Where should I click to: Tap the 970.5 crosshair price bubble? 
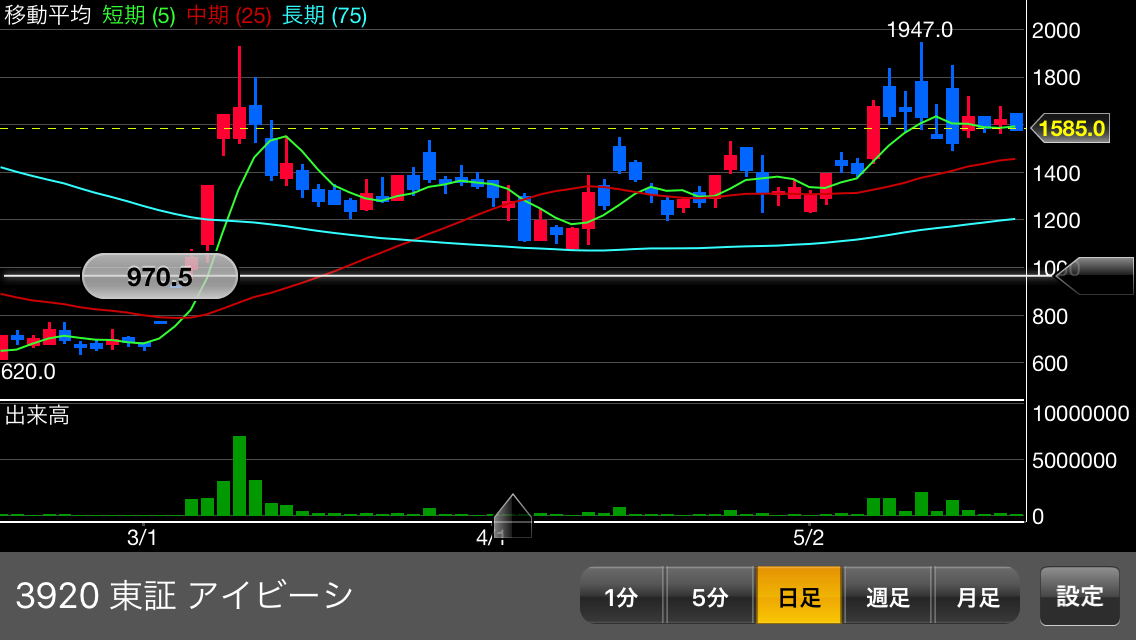[160, 276]
